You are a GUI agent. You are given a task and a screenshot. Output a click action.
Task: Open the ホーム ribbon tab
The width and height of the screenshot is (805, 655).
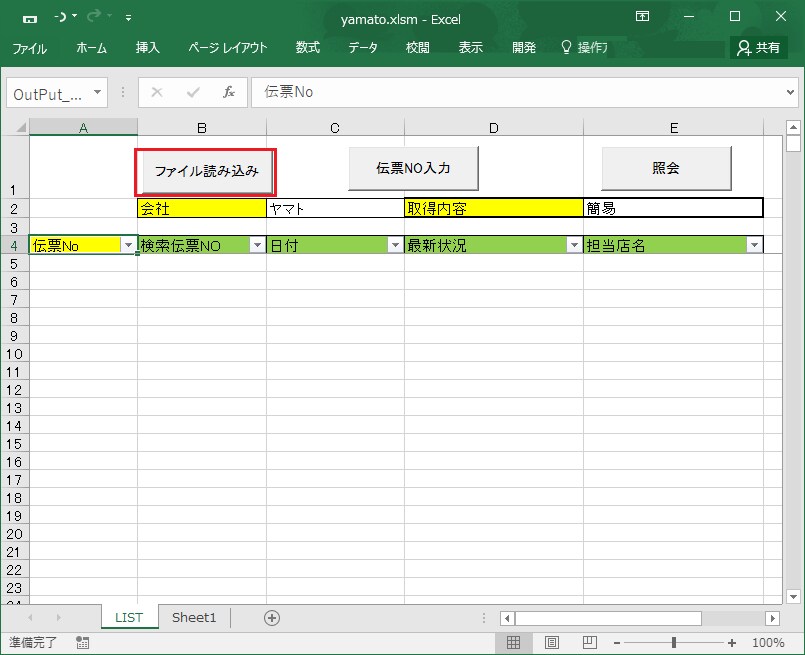click(x=91, y=48)
